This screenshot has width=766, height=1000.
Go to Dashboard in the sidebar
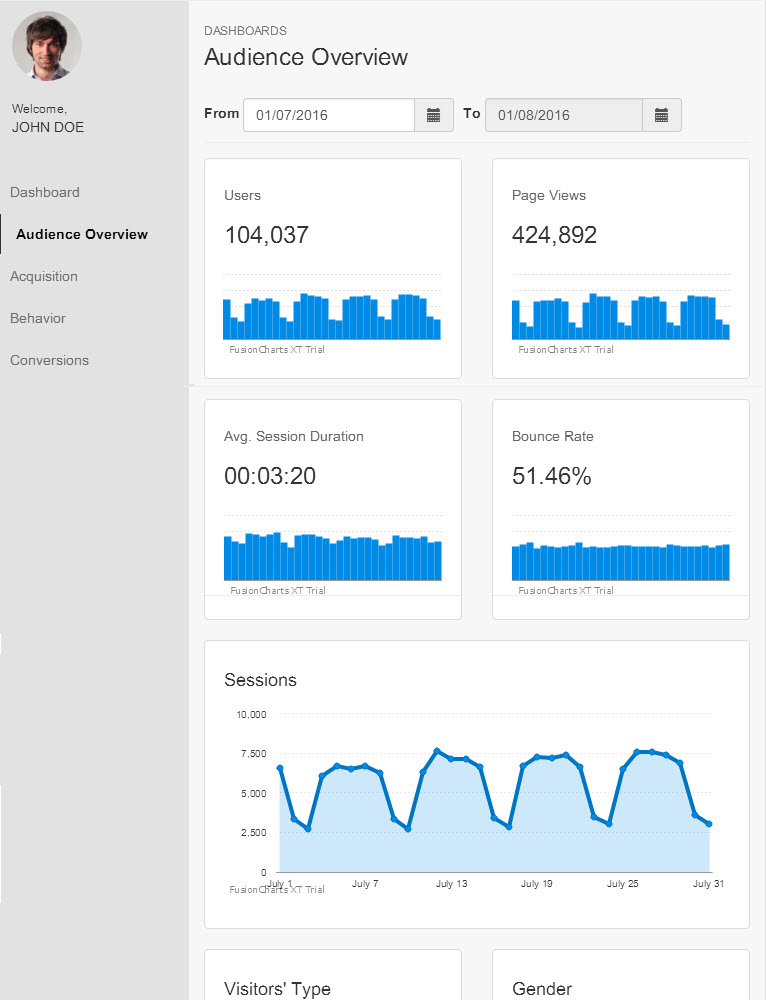tap(45, 192)
